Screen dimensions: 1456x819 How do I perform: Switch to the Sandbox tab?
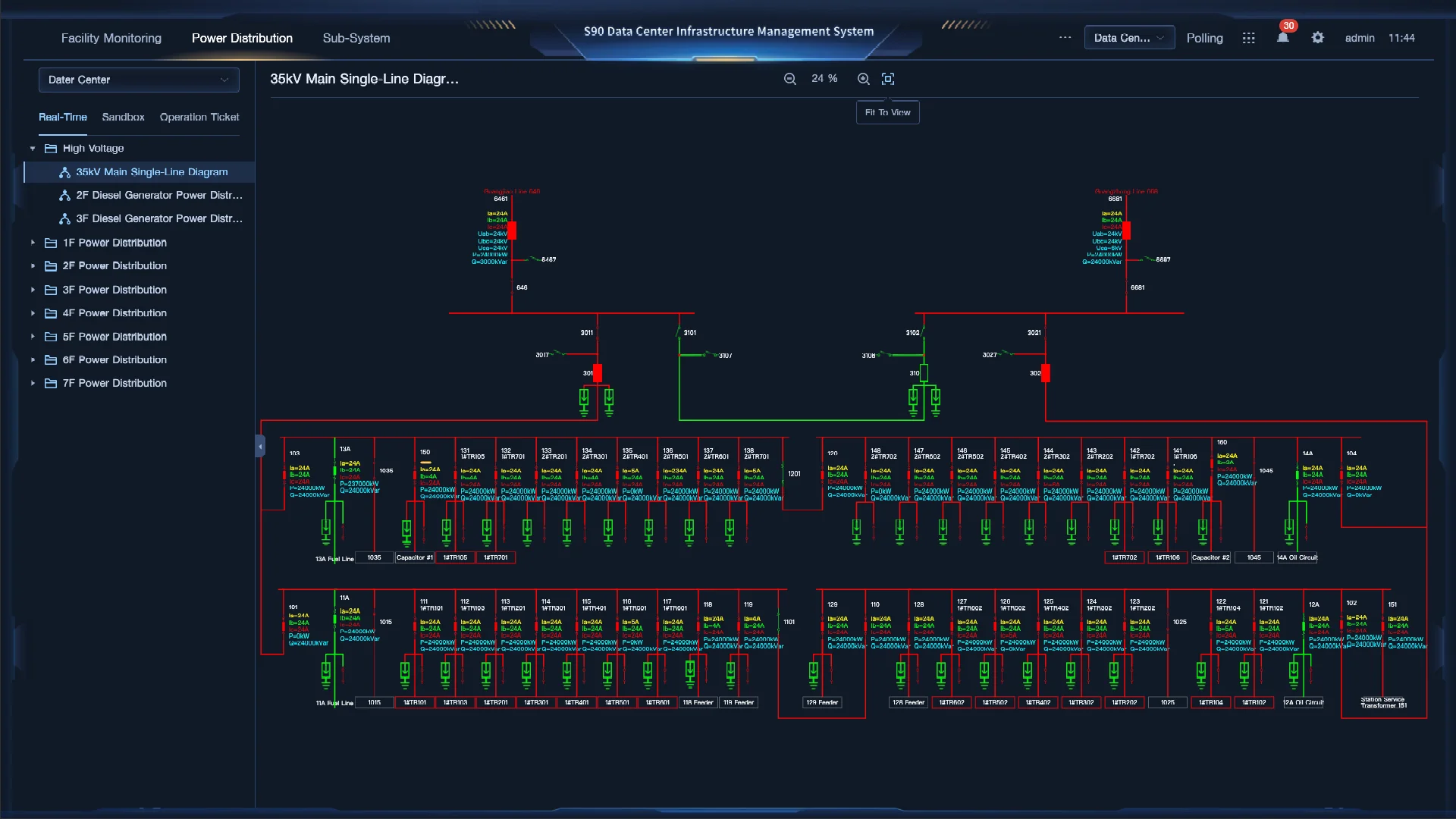[x=123, y=117]
